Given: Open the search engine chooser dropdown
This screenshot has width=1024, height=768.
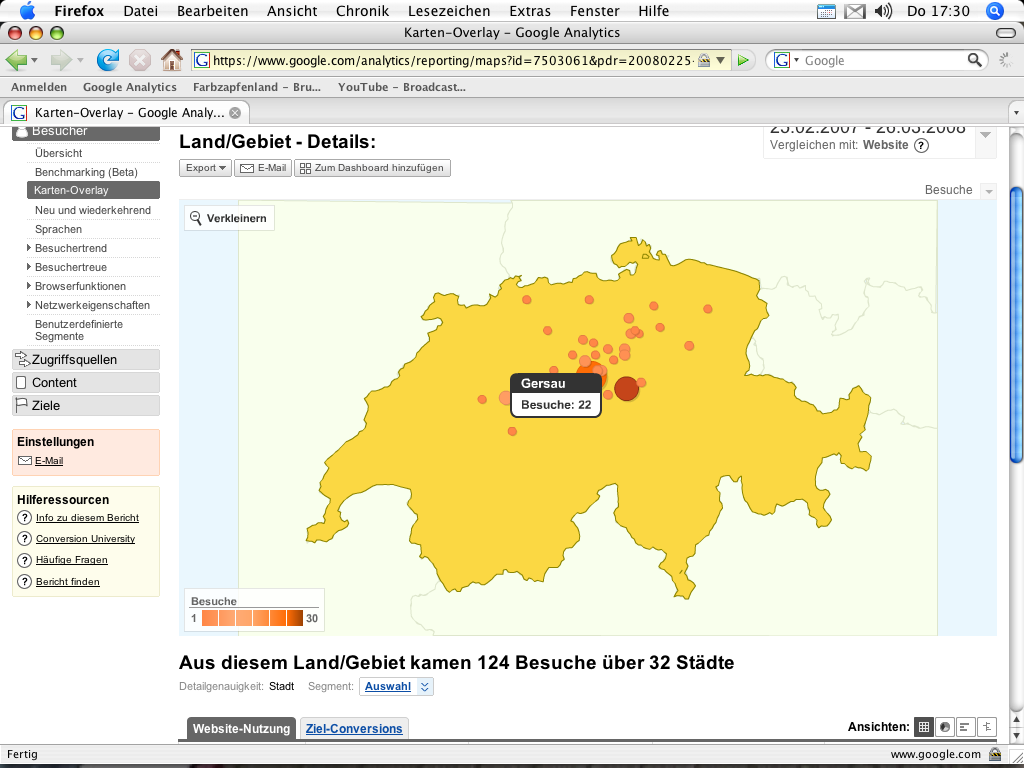Looking at the screenshot, I should point(797,61).
